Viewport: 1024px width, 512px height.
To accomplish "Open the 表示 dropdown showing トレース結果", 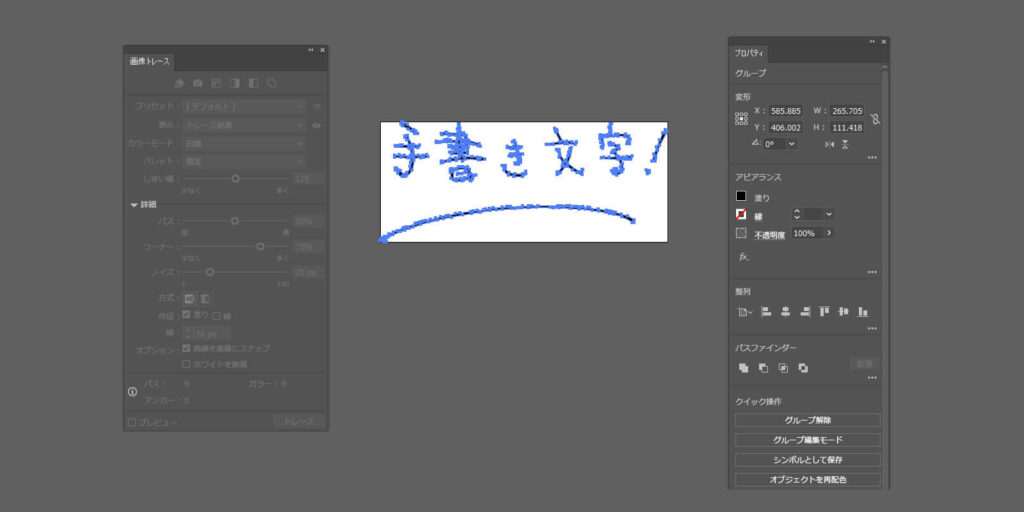I will [x=244, y=125].
